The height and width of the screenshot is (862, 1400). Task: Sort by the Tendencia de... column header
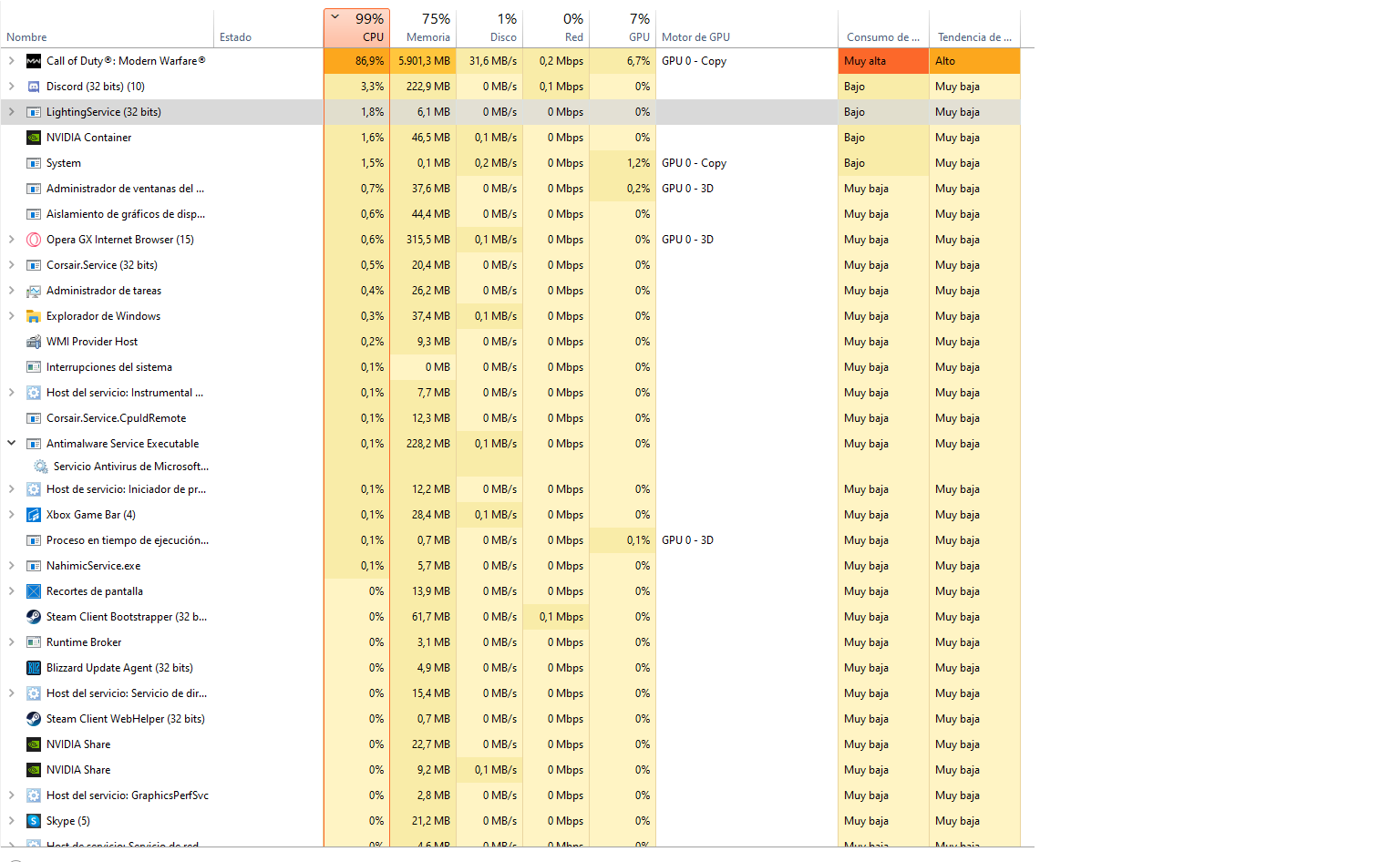point(974,28)
